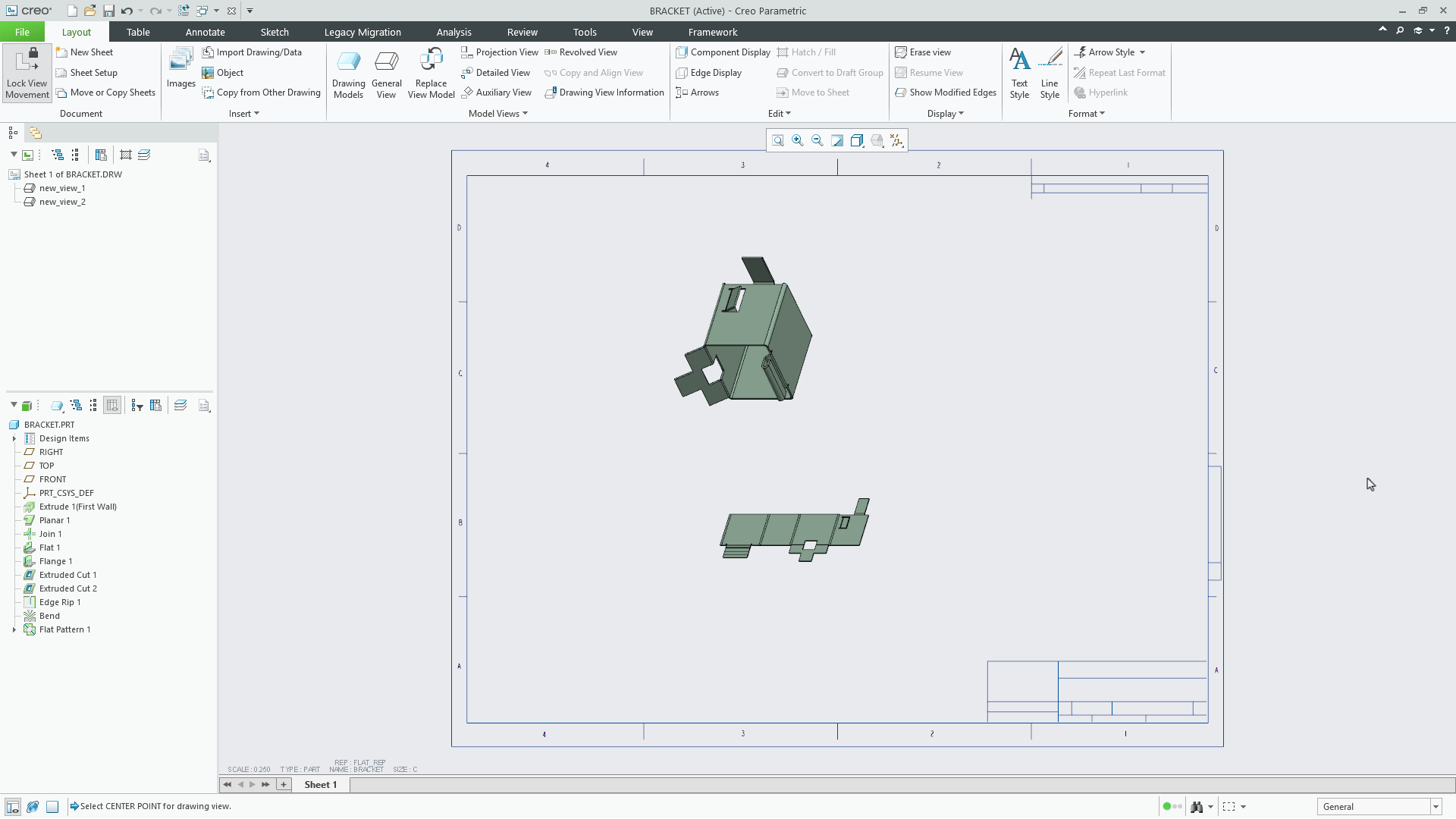1456x819 pixels.
Task: Expand Flat Pattern 1 node
Action: [14, 629]
